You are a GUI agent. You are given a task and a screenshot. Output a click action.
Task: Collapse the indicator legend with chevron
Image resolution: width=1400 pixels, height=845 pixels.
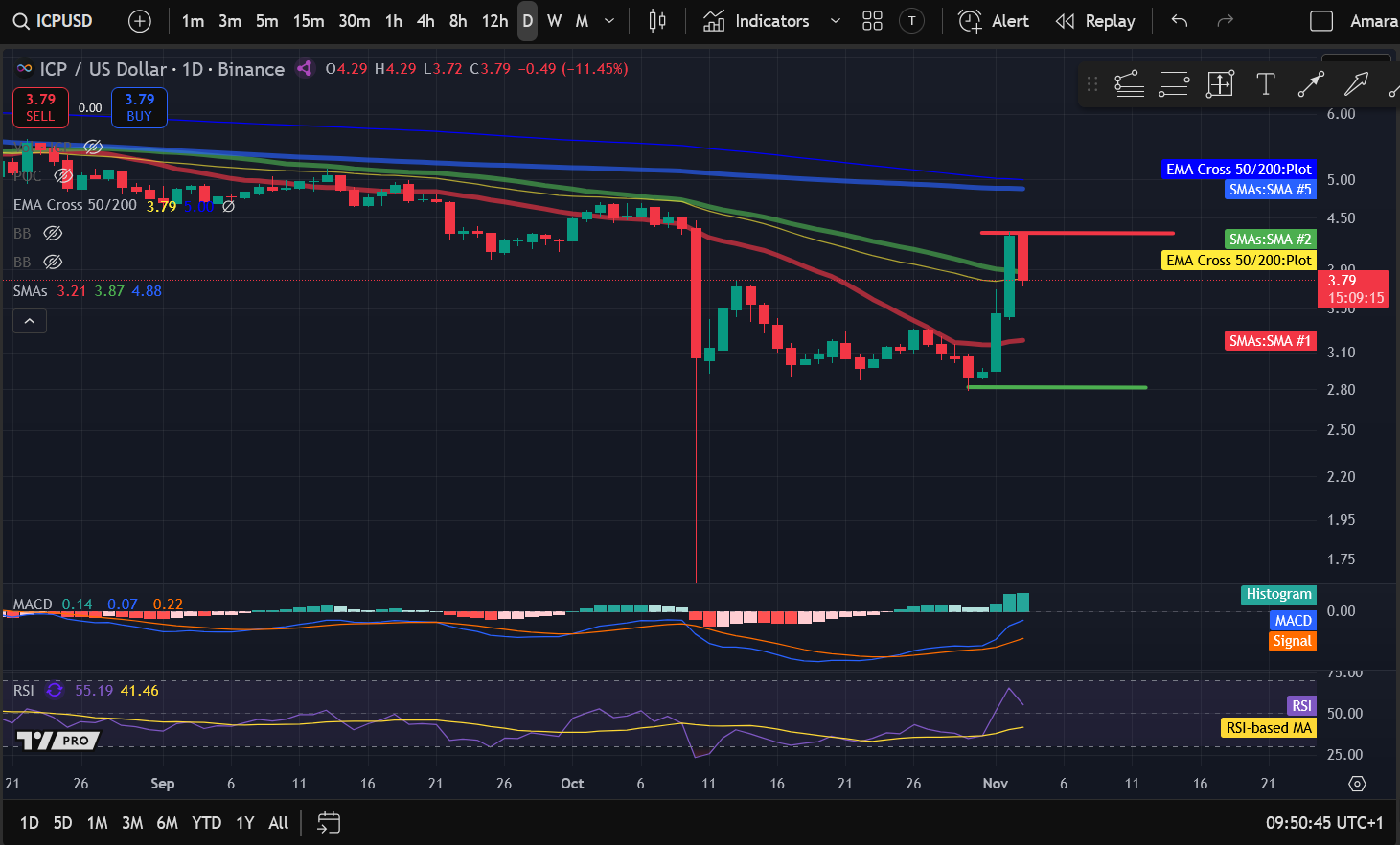click(30, 321)
